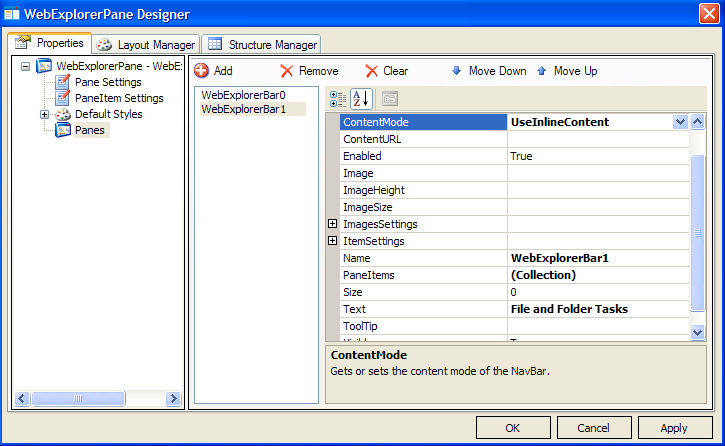The image size is (725, 446).
Task: Switch to the Layout Manager tab
Action: click(x=146, y=45)
